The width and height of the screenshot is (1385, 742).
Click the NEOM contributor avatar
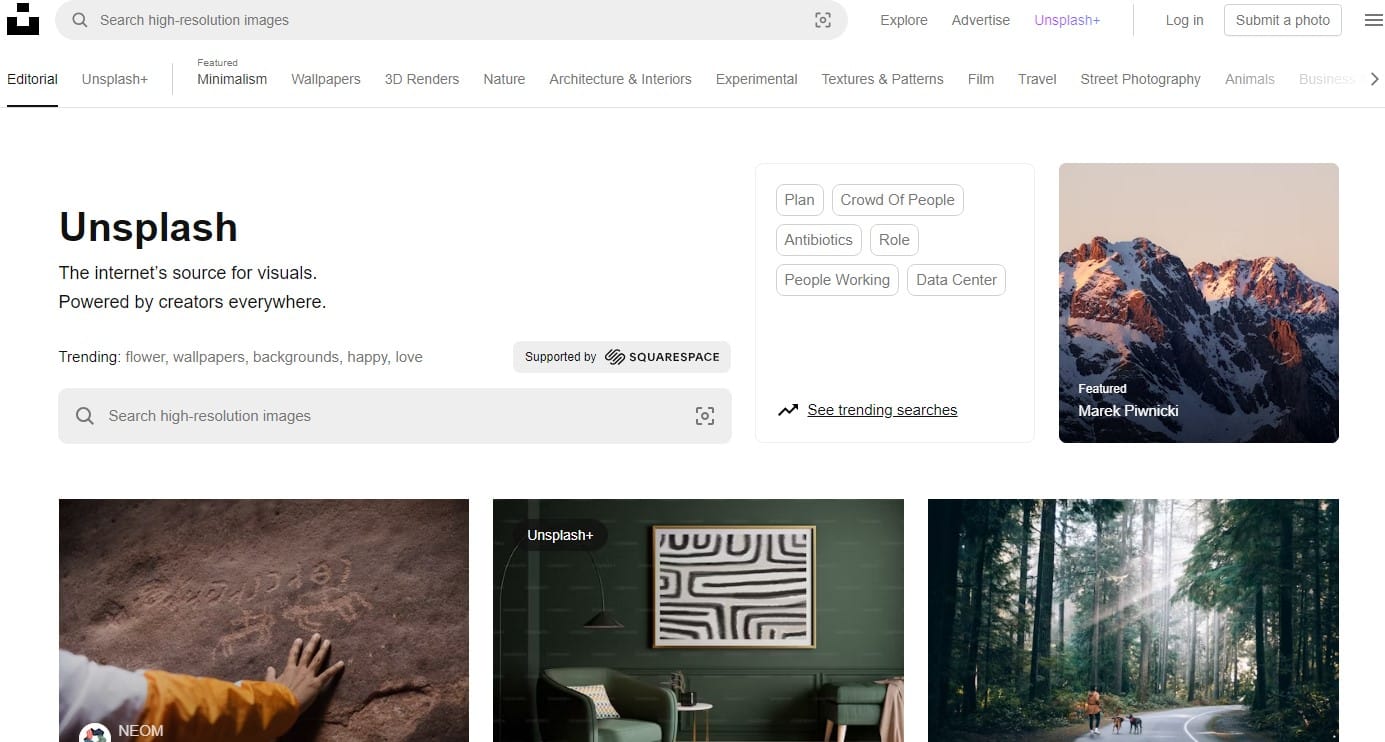click(x=95, y=731)
